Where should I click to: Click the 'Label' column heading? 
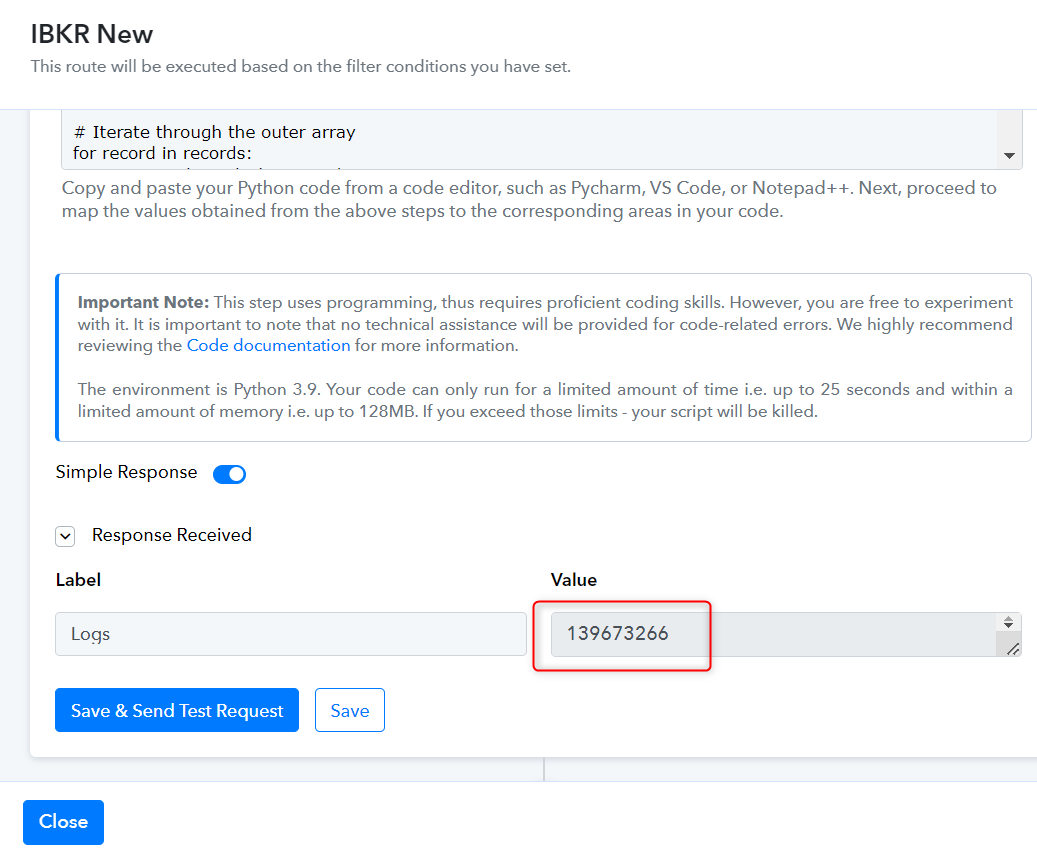tap(78, 580)
